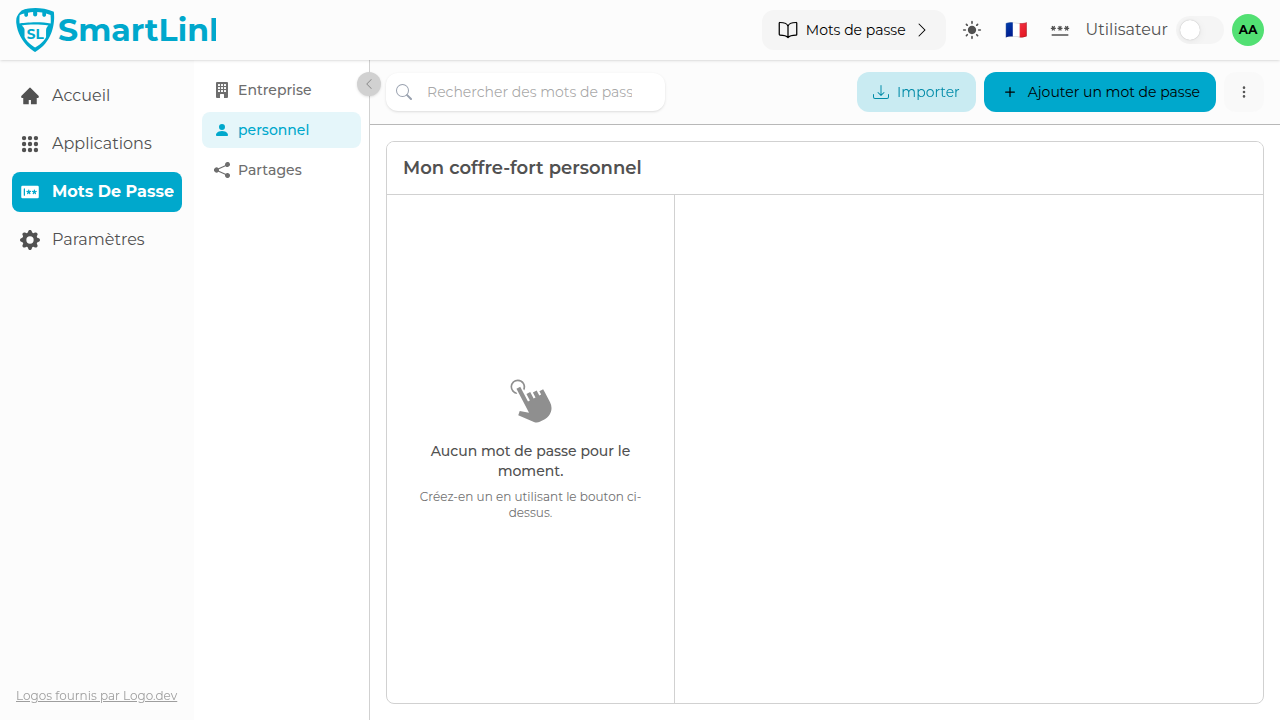Image resolution: width=1280 pixels, height=720 pixels.
Task: Switch to the Entreprise vault
Action: (x=274, y=90)
